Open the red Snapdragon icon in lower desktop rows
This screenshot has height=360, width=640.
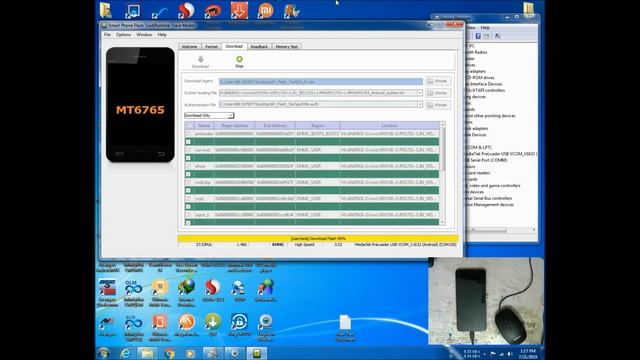click(x=213, y=288)
